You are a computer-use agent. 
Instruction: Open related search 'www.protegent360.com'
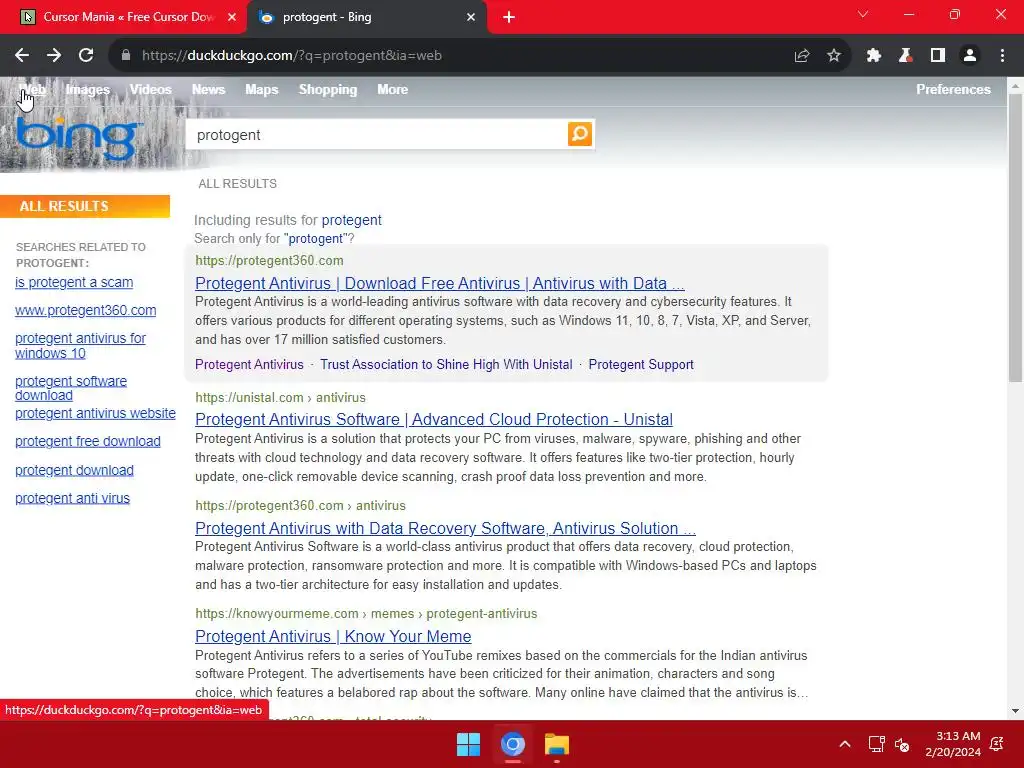(86, 310)
